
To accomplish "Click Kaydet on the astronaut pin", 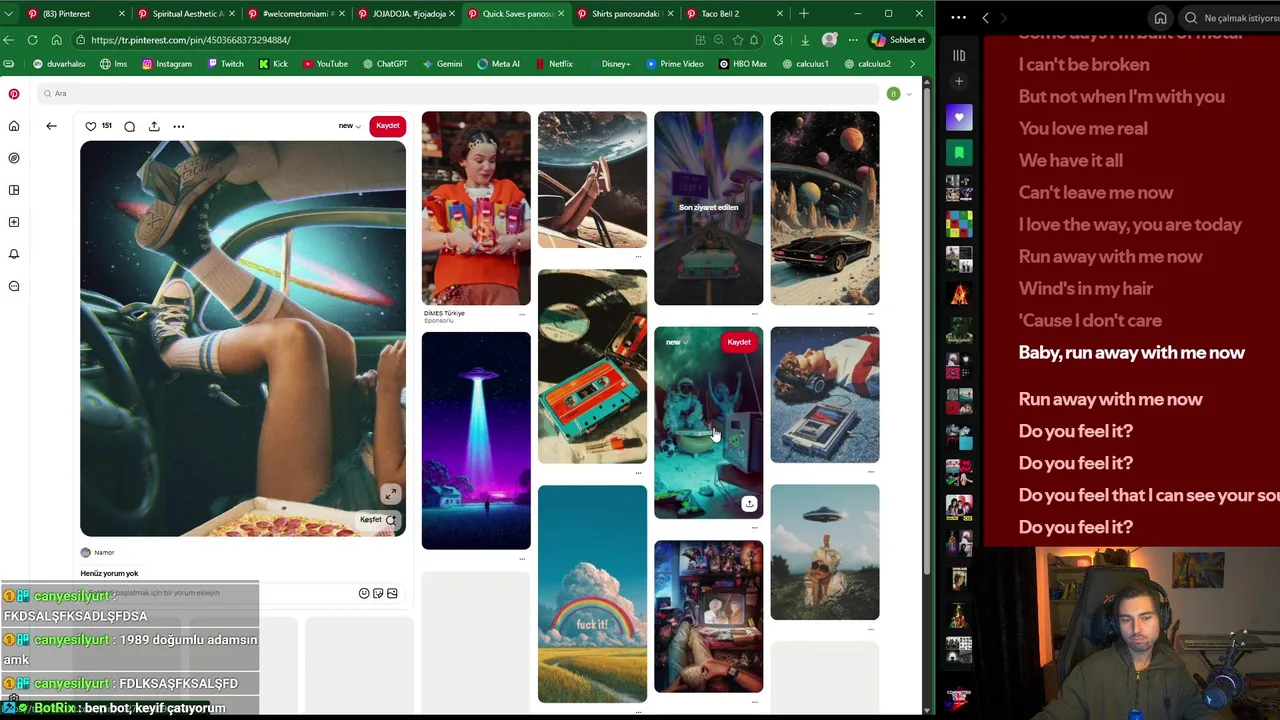I will pos(739,342).
